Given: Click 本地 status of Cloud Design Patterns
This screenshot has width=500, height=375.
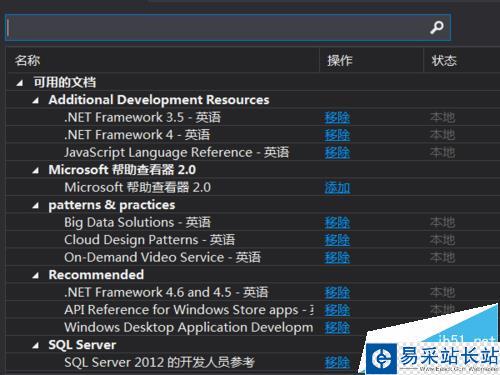Looking at the screenshot, I should point(442,240).
